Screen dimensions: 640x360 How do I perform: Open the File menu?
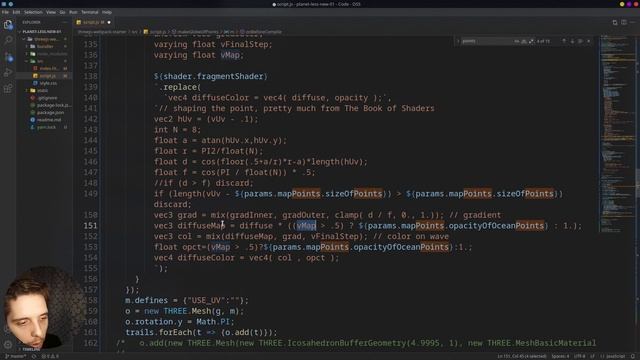click(x=5, y=12)
